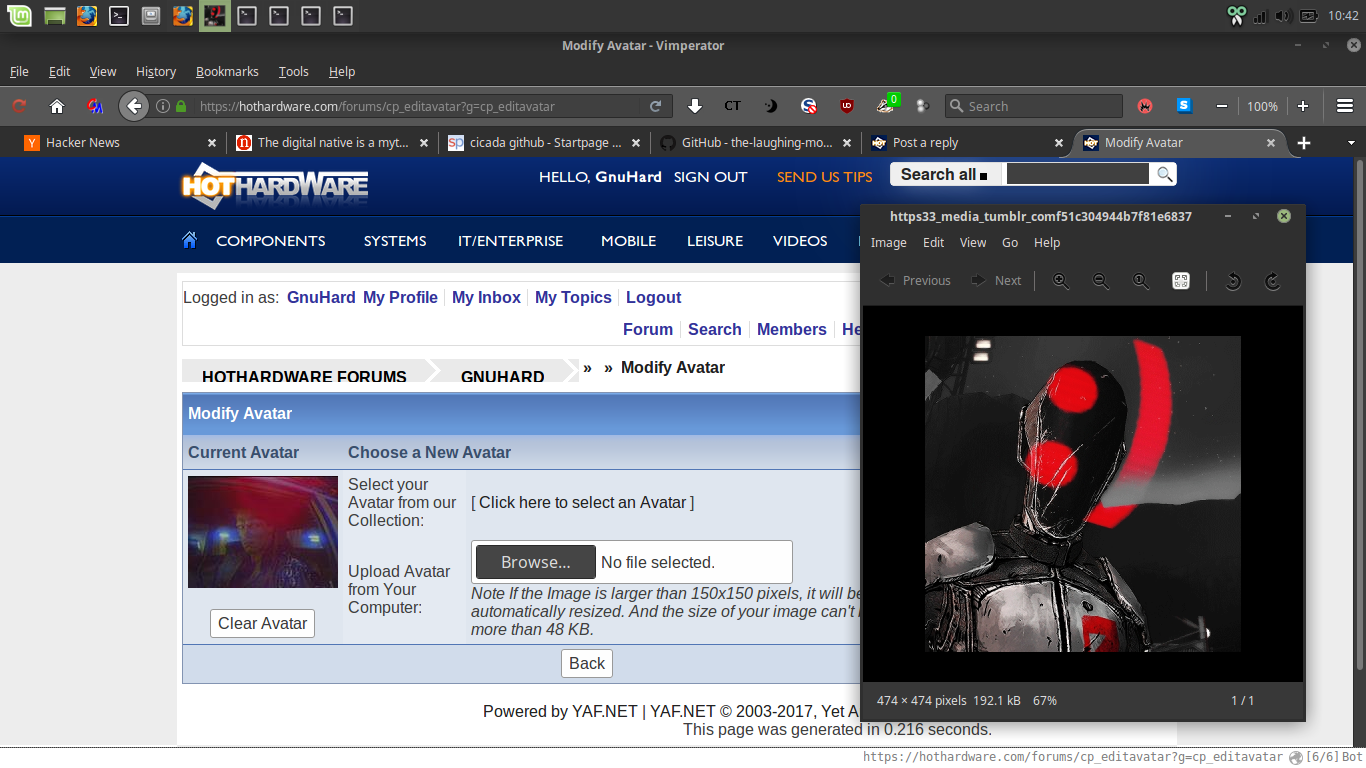Reload page using the address bar refresh icon
This screenshot has width=1366, height=768.
click(656, 106)
